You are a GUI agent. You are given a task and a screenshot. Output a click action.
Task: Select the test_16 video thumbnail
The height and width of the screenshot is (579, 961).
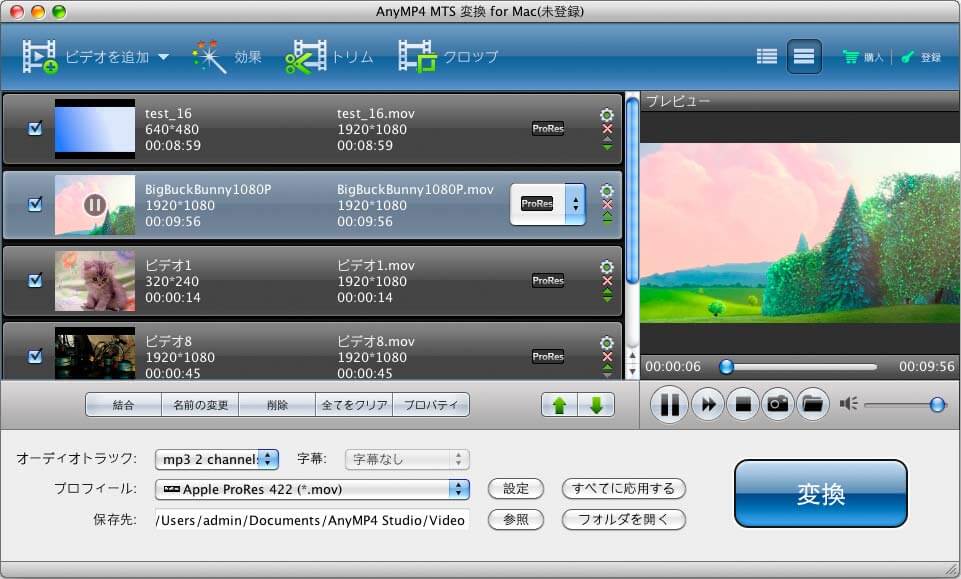95,129
